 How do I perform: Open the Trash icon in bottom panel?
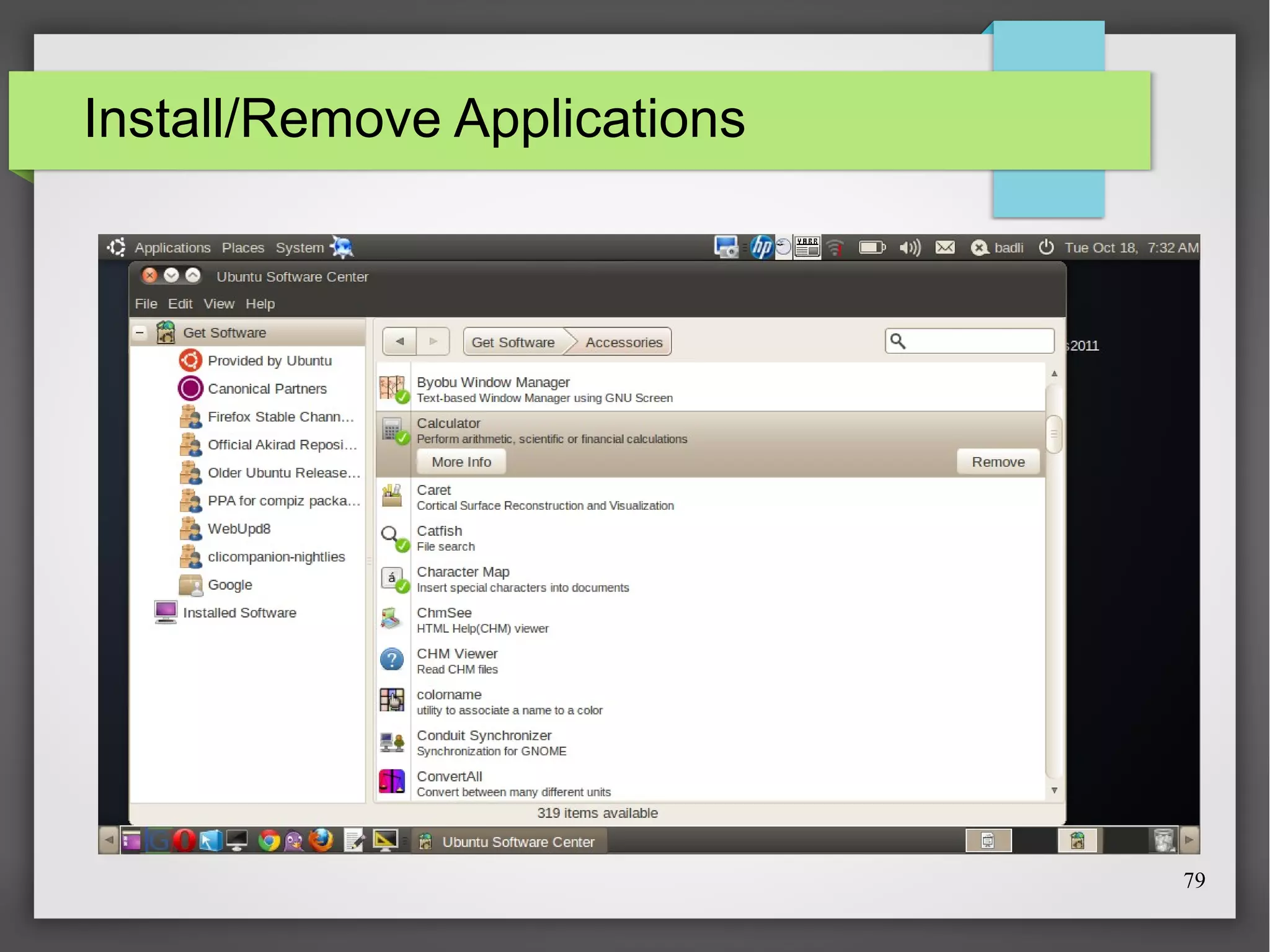pyautogui.click(x=1164, y=841)
